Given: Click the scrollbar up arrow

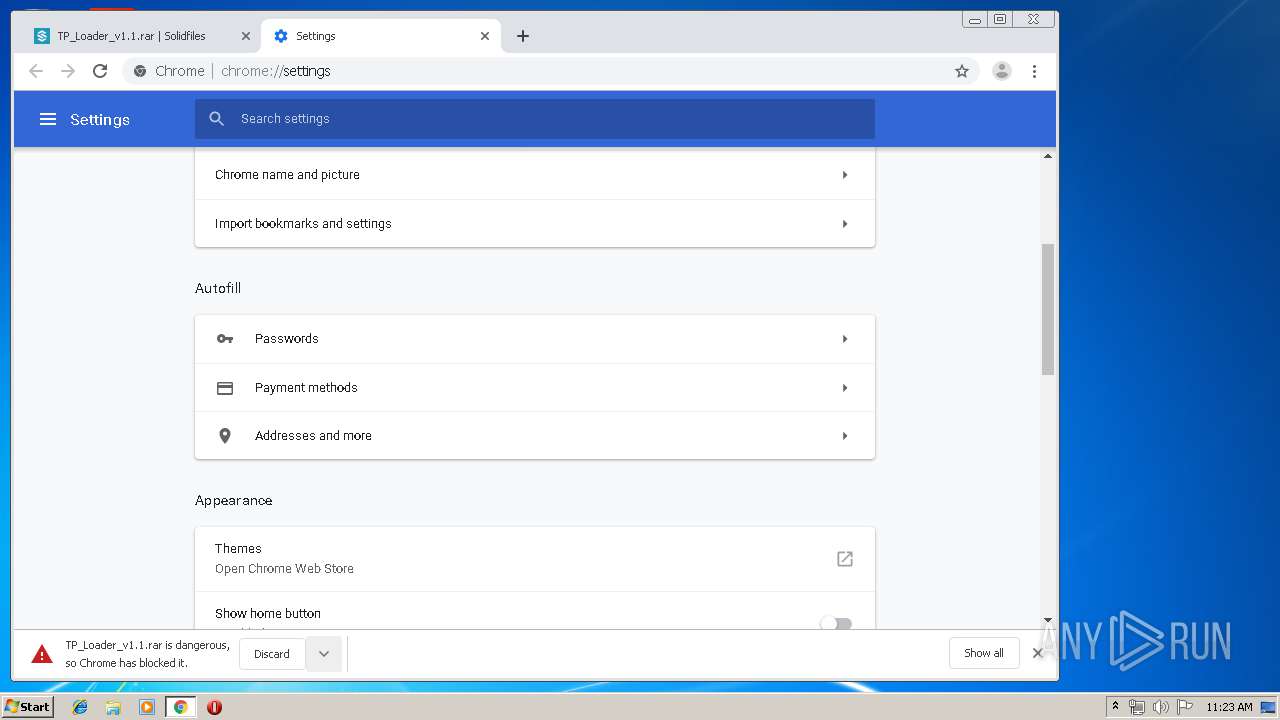Looking at the screenshot, I should click(x=1048, y=156).
